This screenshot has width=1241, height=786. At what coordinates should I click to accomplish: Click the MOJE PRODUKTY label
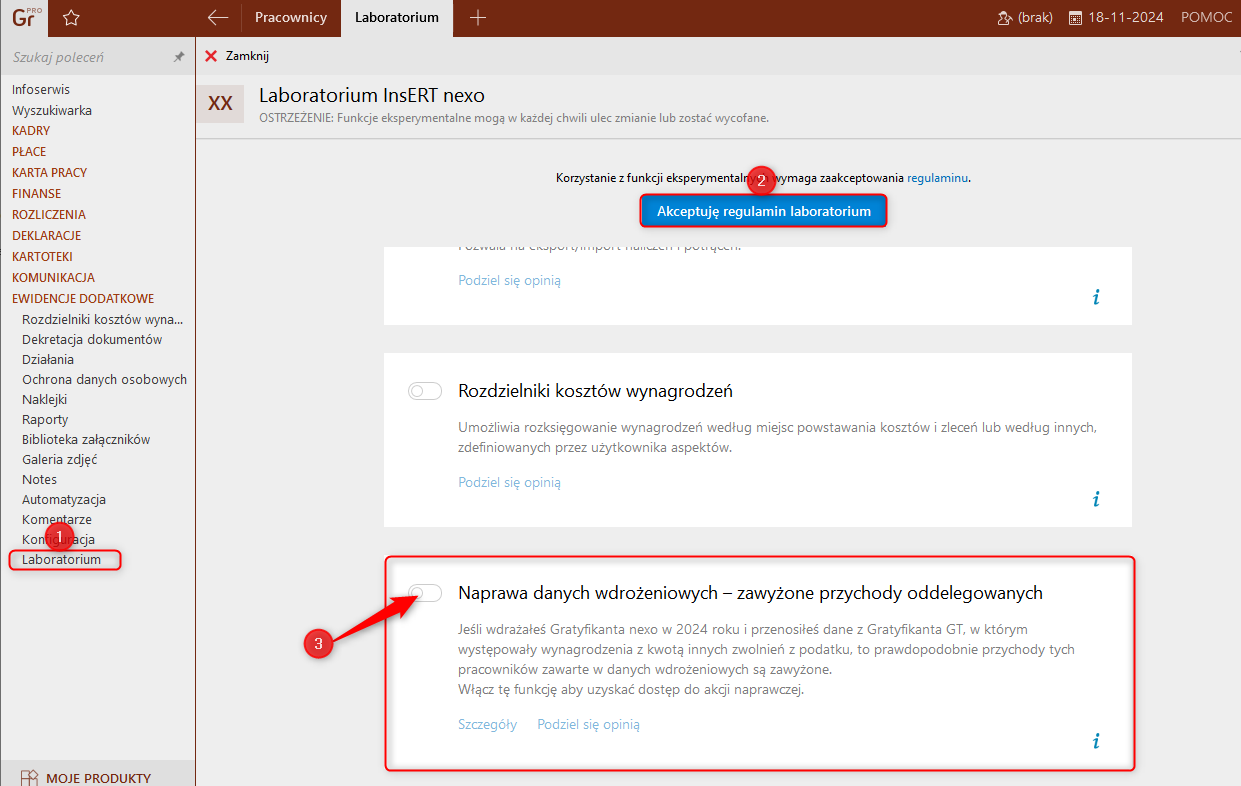99,778
